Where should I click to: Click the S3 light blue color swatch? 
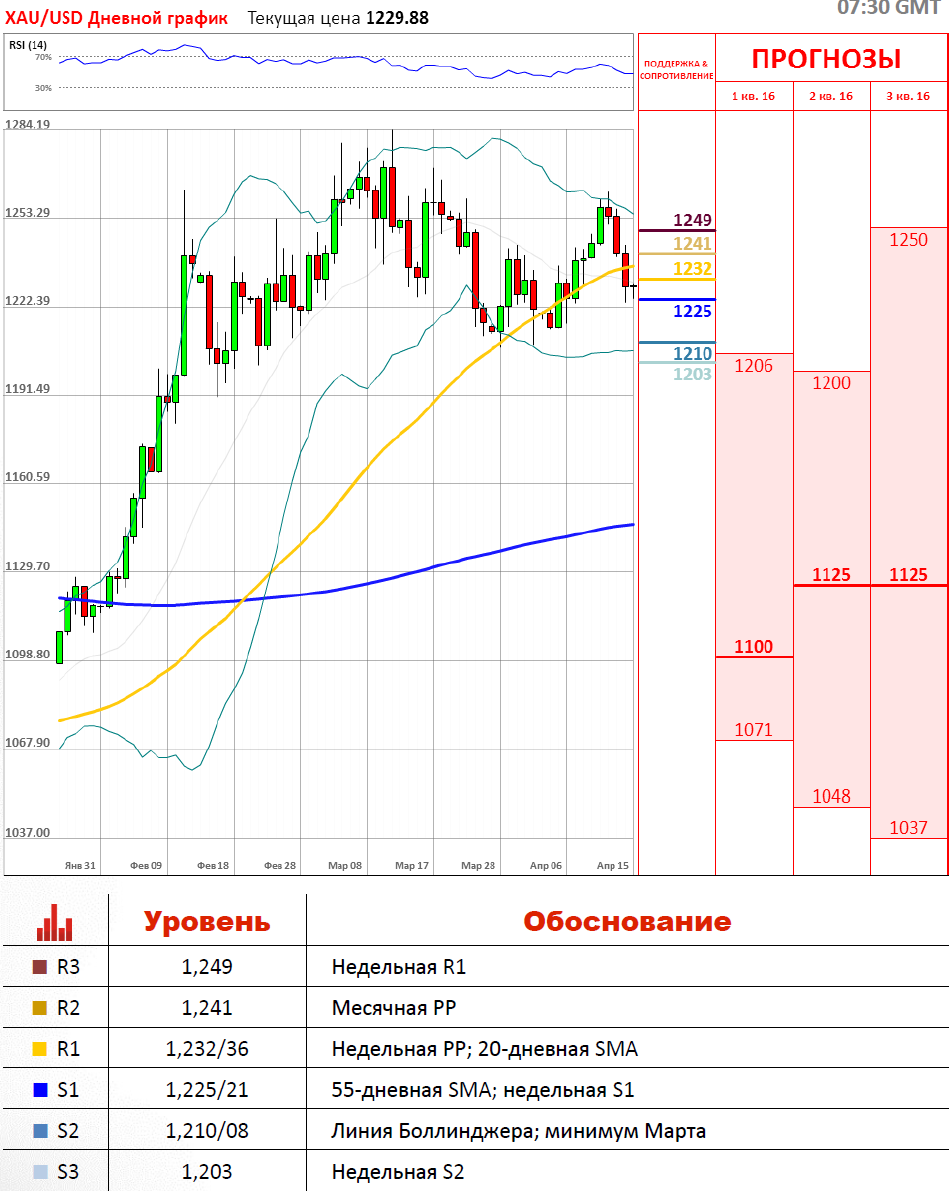40,1172
